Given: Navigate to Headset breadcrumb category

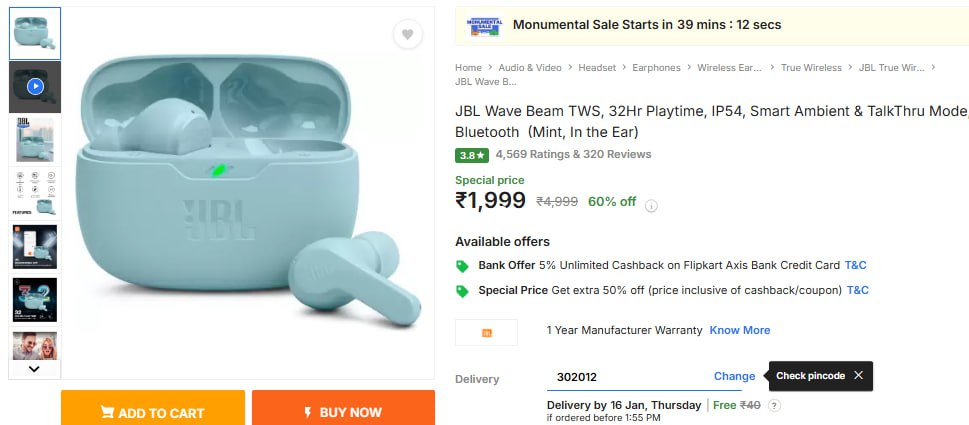Looking at the screenshot, I should [x=597, y=68].
